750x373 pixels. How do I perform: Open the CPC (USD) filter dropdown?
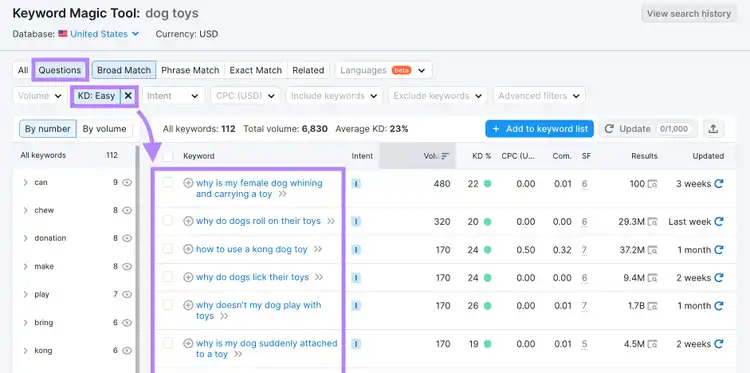point(245,96)
